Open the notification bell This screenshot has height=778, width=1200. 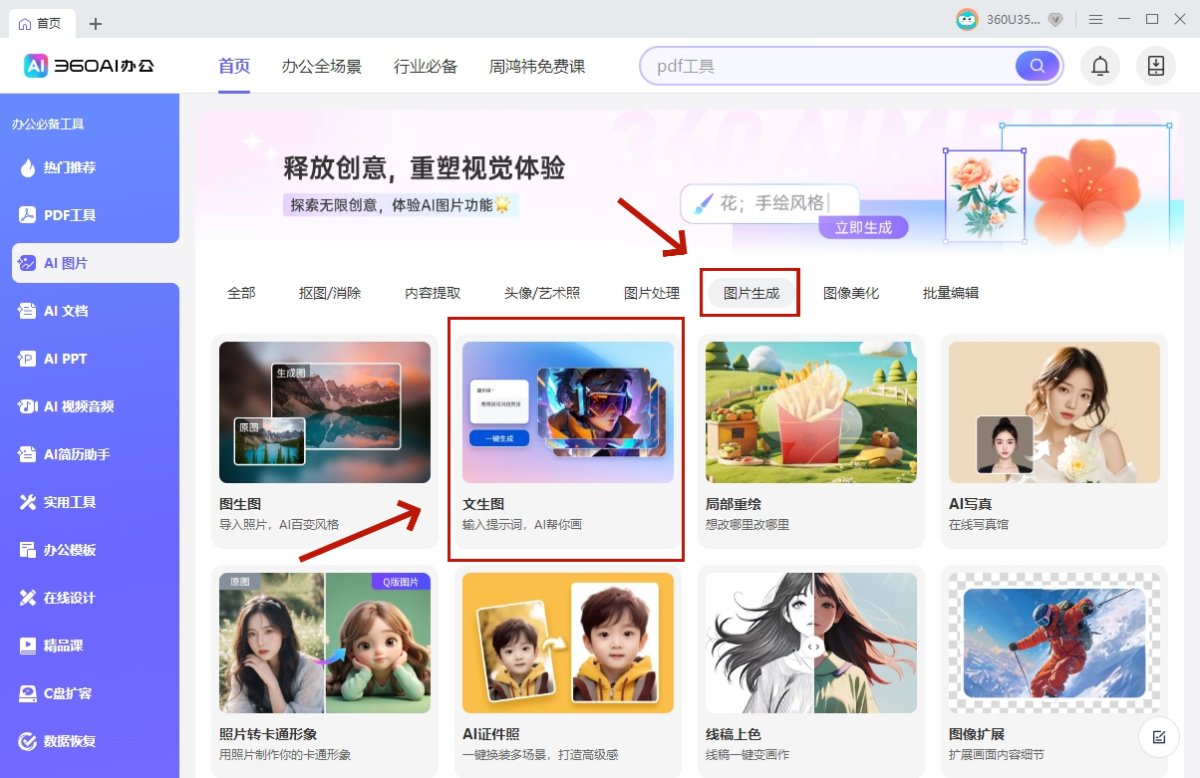(x=1100, y=66)
